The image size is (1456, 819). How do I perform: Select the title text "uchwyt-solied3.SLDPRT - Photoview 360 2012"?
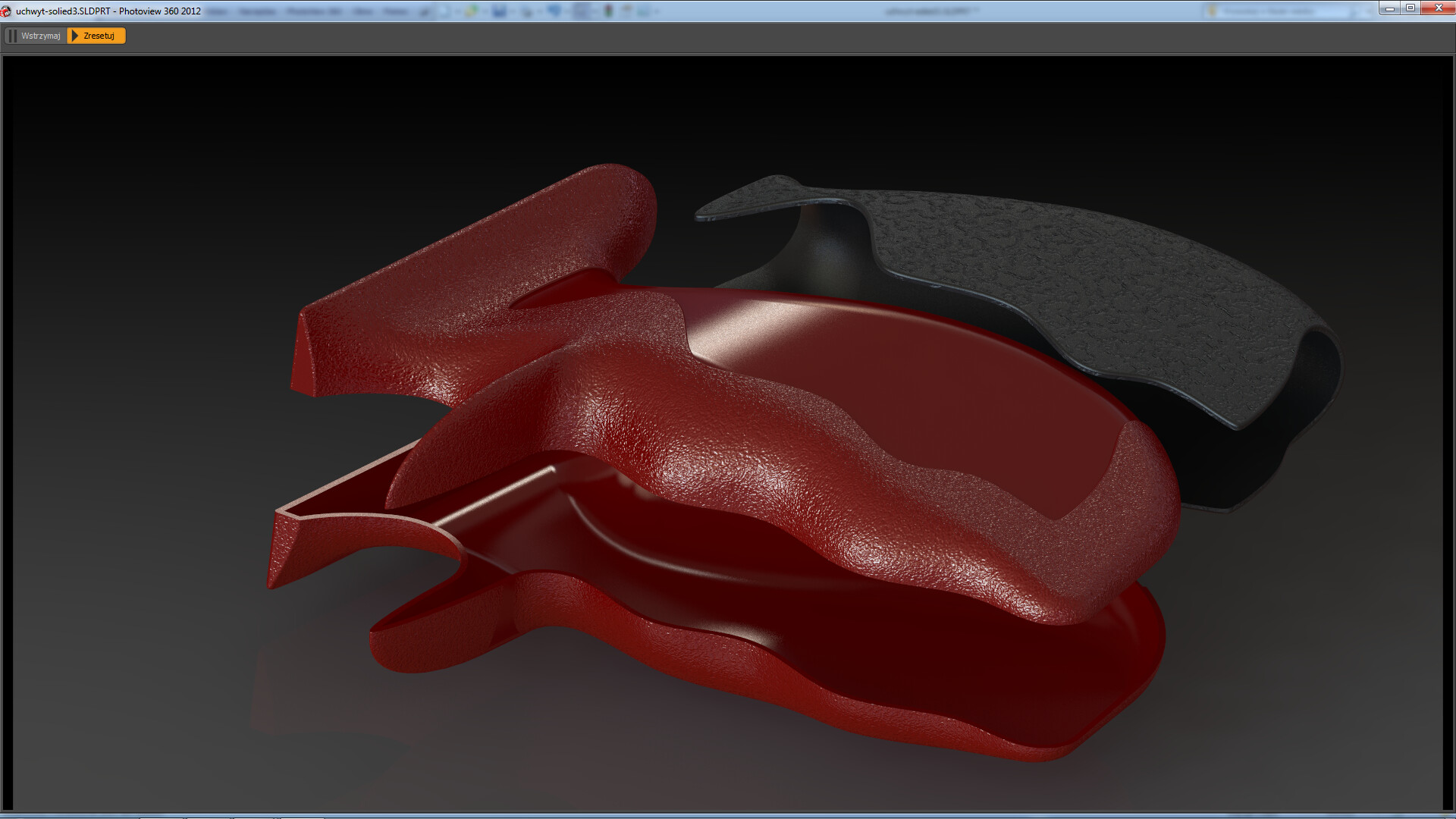(x=108, y=11)
